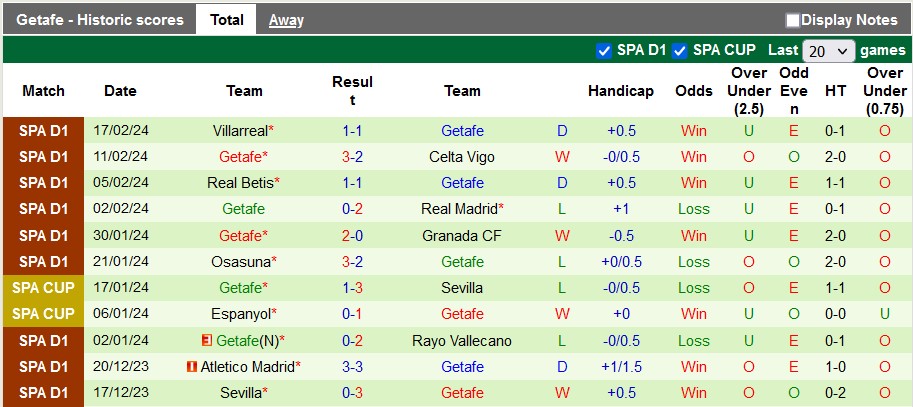Screen dimensions: 913x407
Task: Open the Granada CF team link
Action: point(462,235)
